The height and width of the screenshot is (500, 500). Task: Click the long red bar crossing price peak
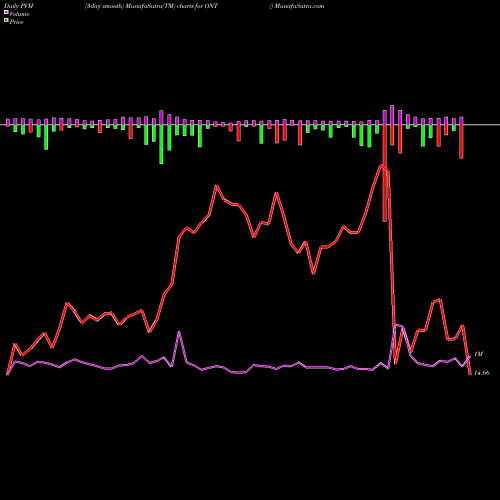pos(385,173)
